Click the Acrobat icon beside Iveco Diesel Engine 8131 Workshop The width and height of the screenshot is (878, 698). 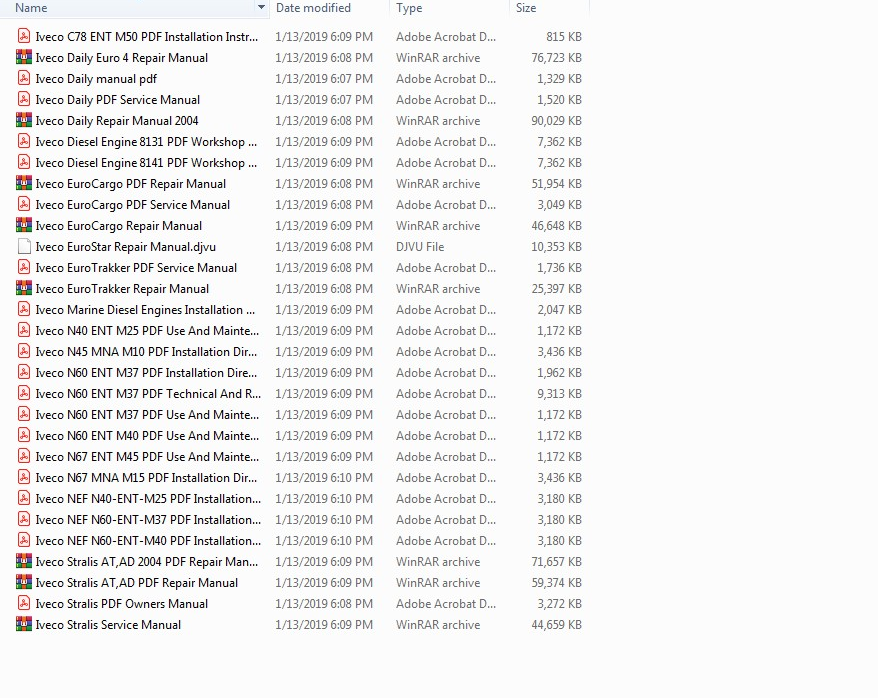pos(23,141)
